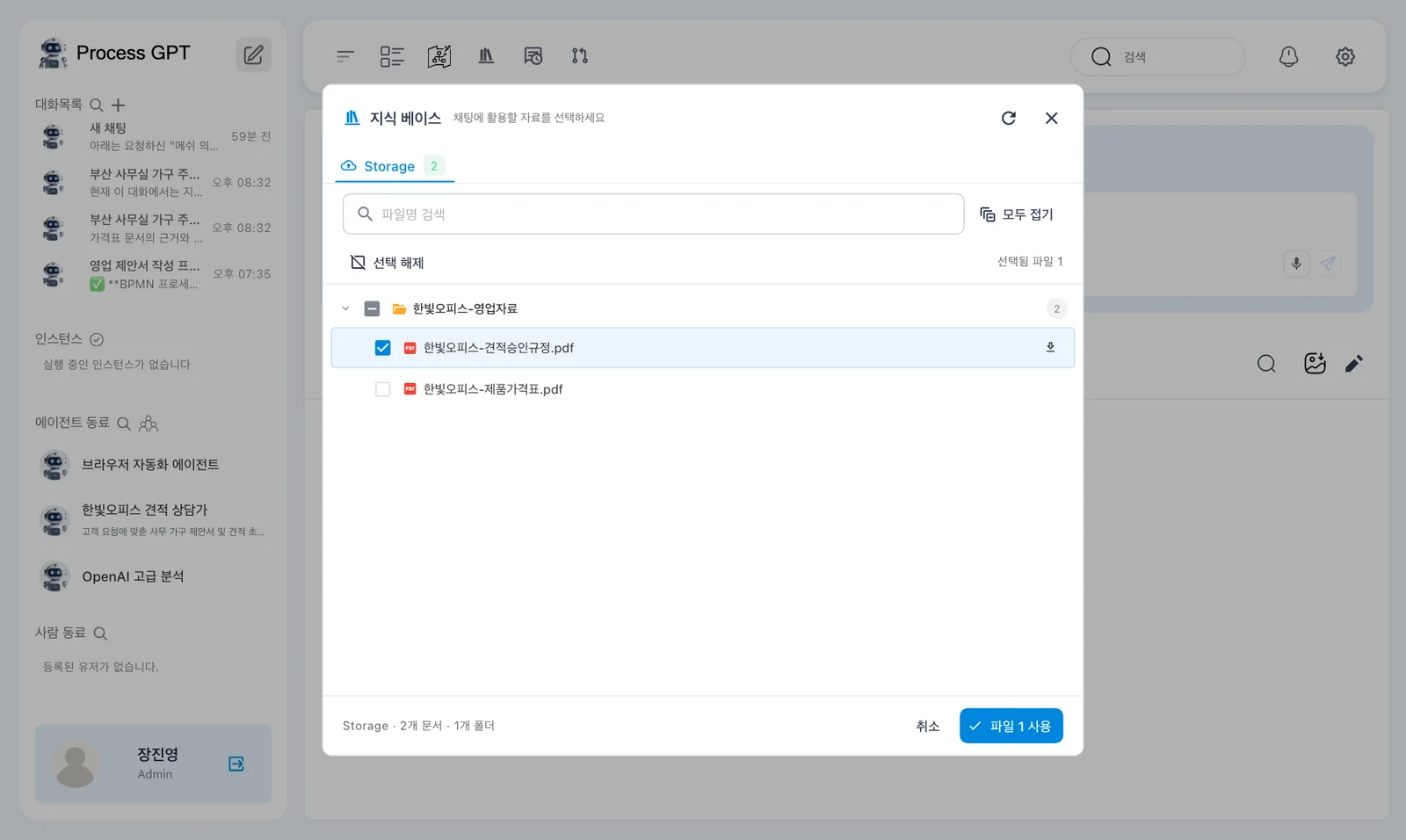Open the hamburger menu icon in the toolbar
This screenshot has height=840, width=1406.
click(x=345, y=56)
